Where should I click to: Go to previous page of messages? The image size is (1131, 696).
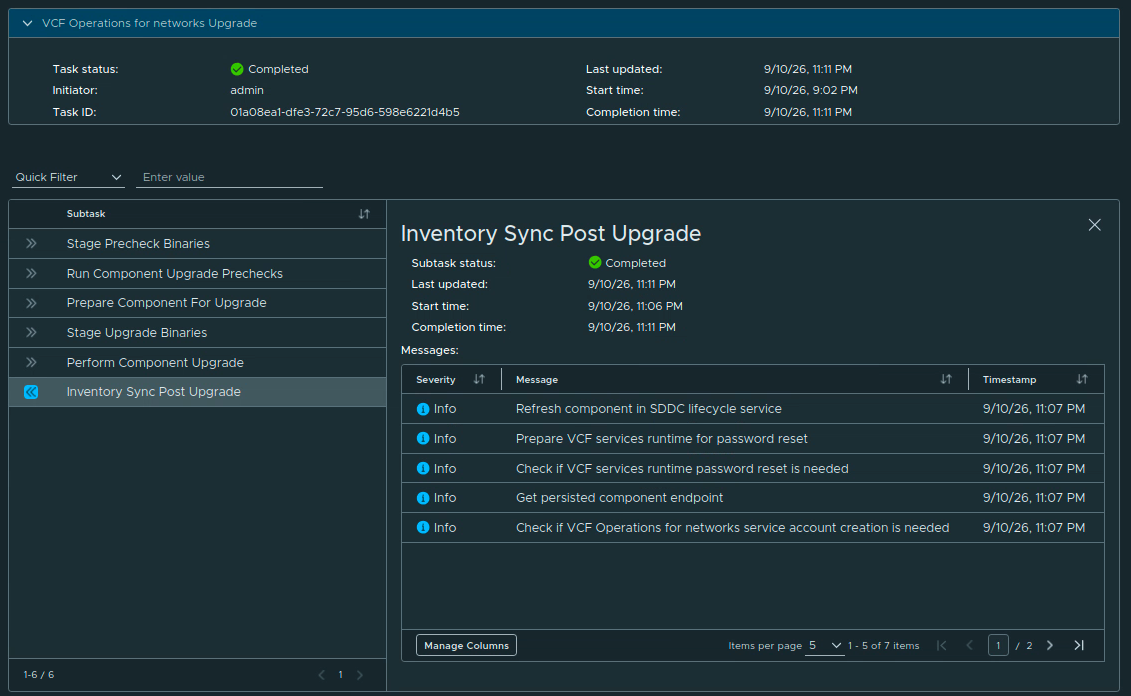point(969,646)
